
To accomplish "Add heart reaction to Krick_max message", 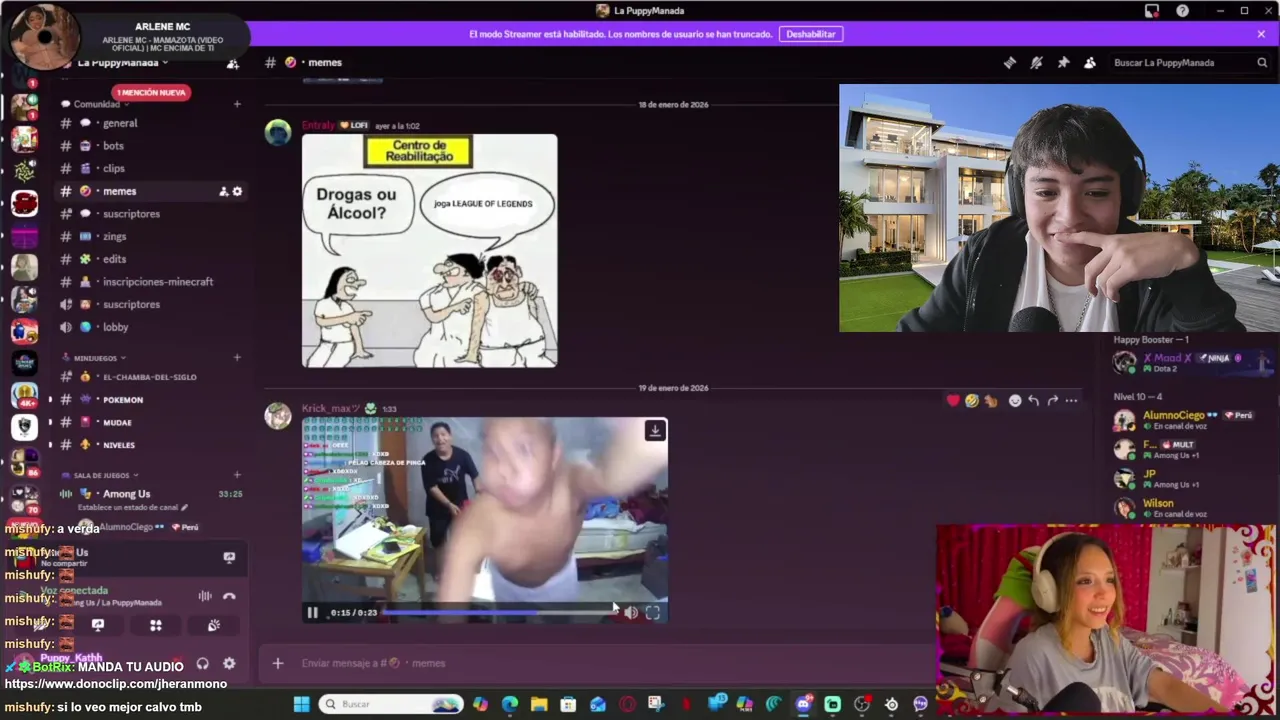I will [953, 400].
